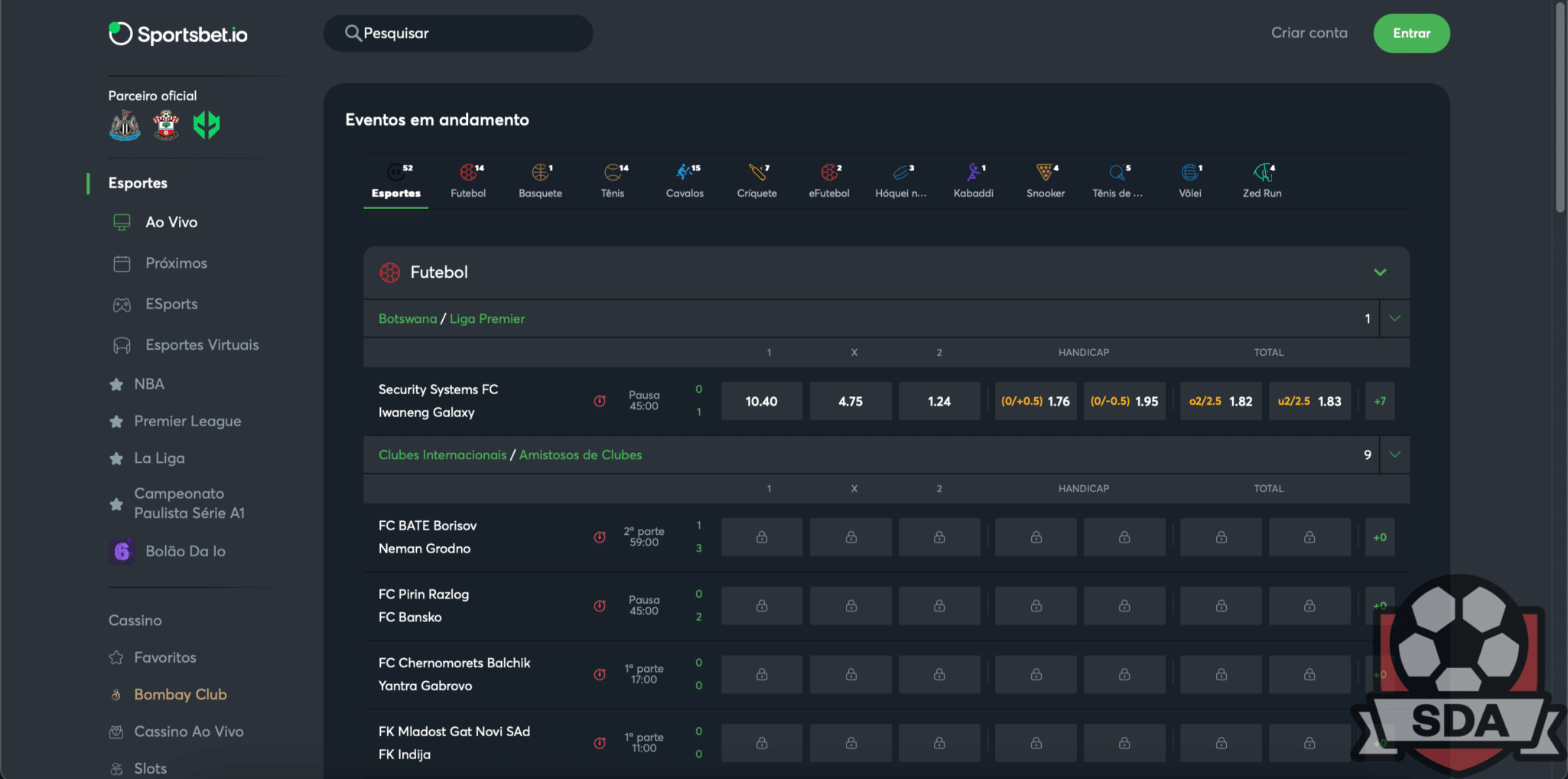Switch to the Hóquei sport tab
The image size is (1568, 779).
pyautogui.click(x=901, y=182)
